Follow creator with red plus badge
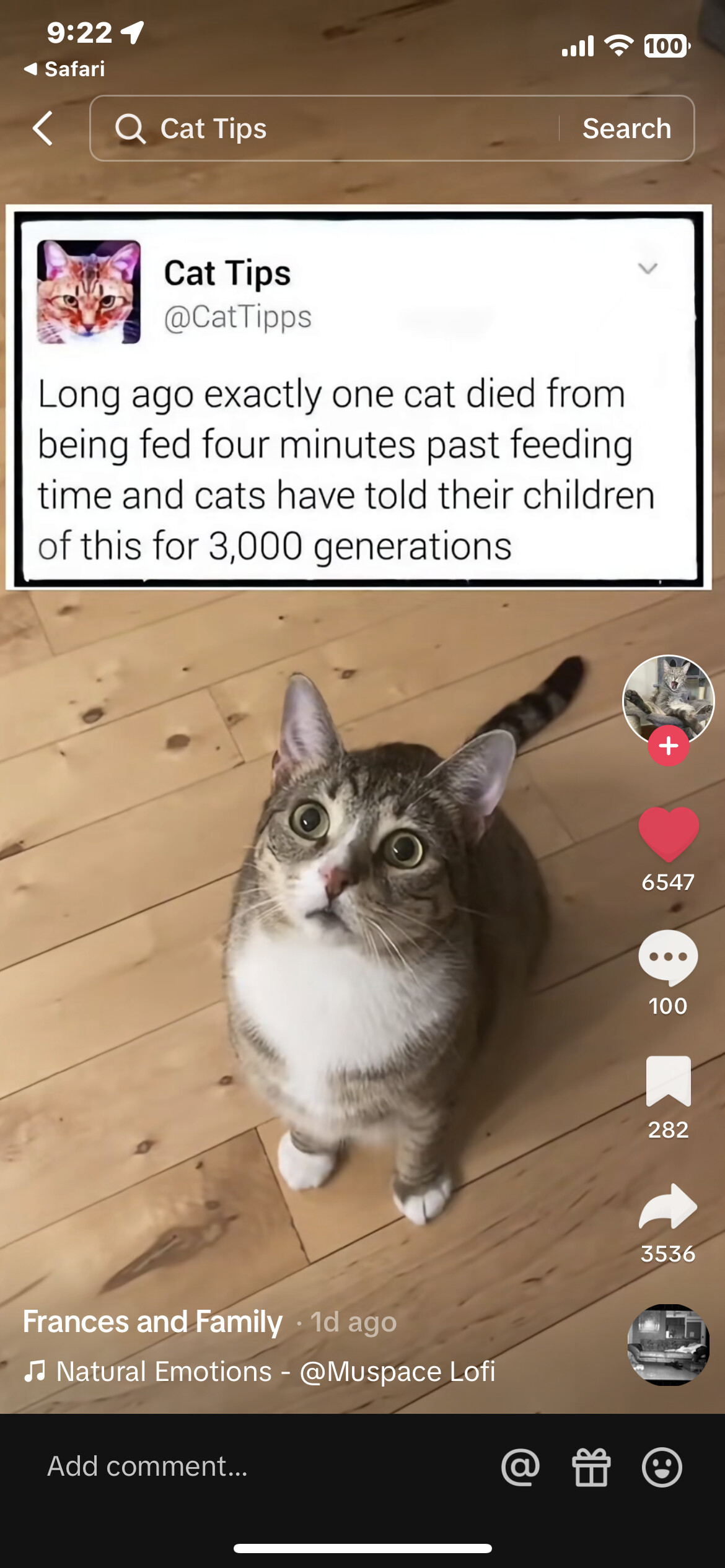The height and width of the screenshot is (1568, 725). [x=668, y=746]
